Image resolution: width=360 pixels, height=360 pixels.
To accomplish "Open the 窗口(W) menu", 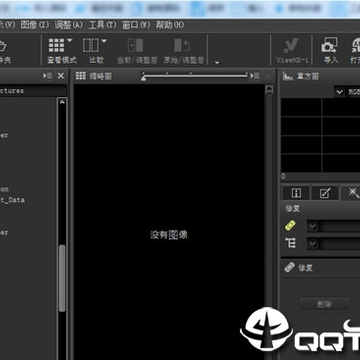I will tap(136, 25).
